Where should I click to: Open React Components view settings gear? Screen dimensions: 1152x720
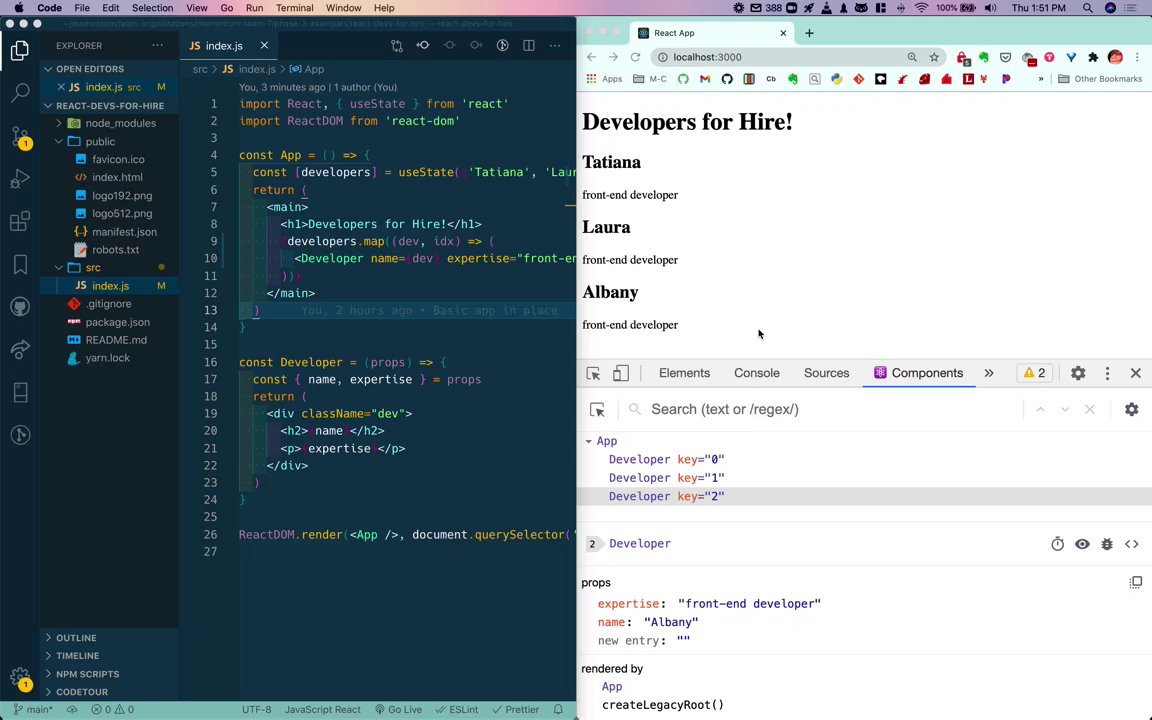pos(1131,409)
